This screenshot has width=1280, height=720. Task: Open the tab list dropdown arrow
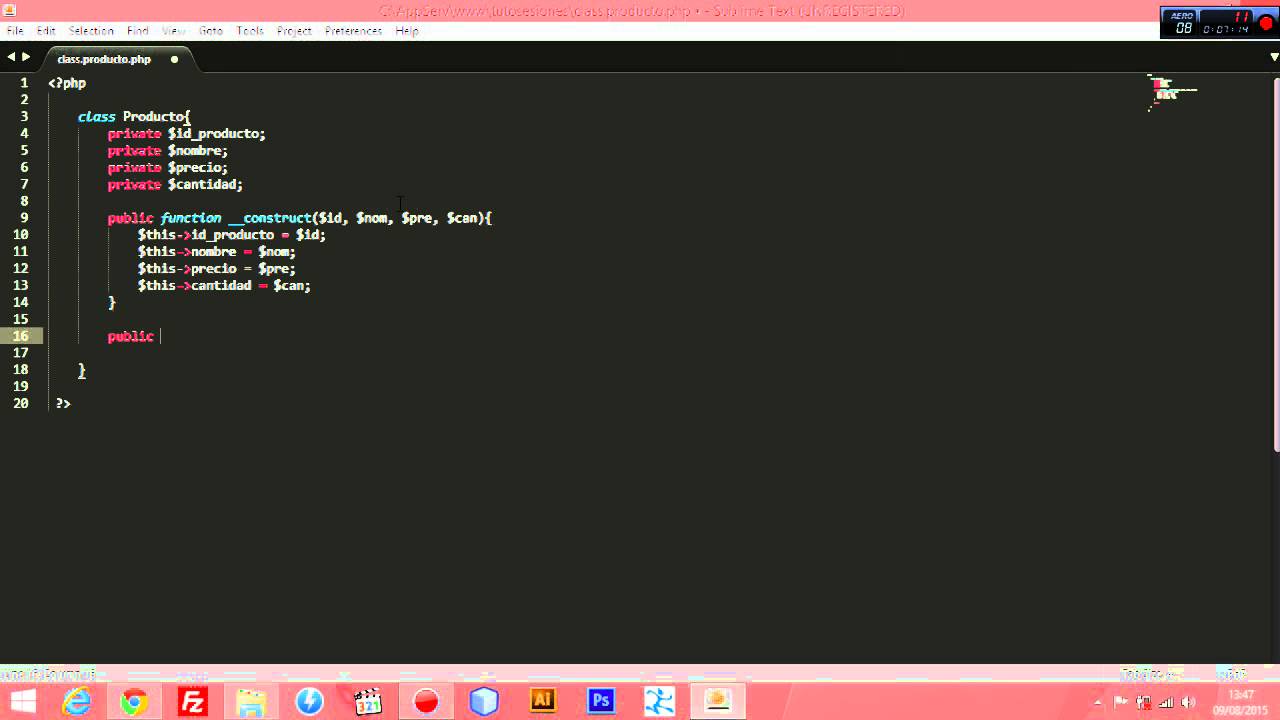[1273, 58]
